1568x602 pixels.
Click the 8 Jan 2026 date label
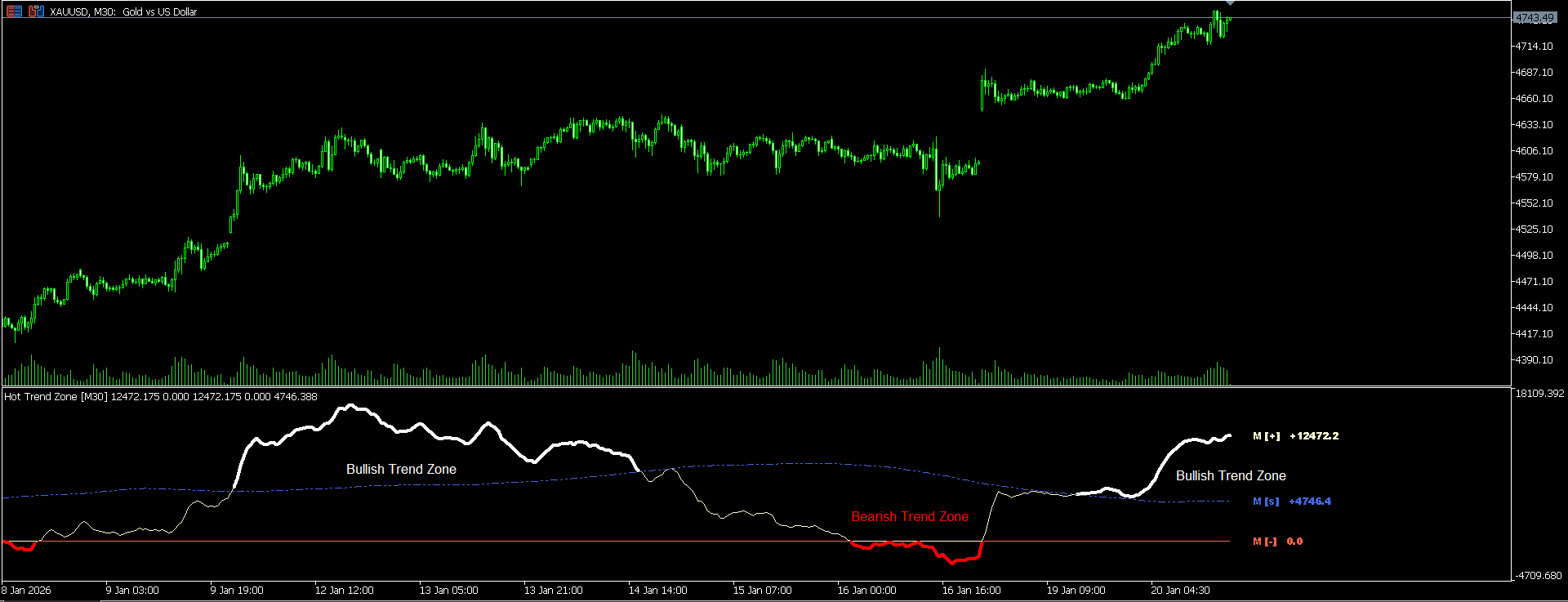click(26, 591)
